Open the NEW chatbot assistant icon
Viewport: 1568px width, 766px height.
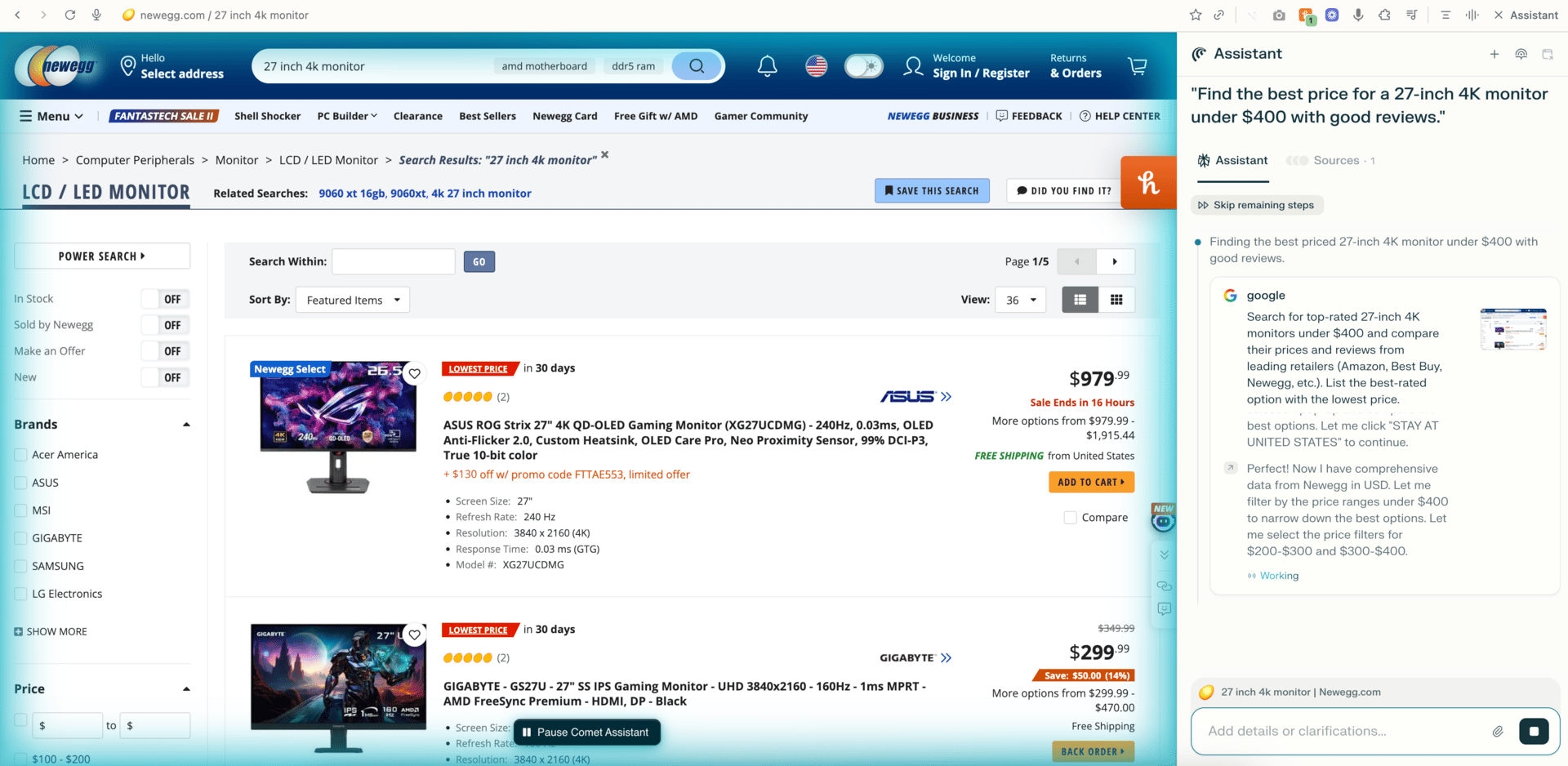[1163, 518]
